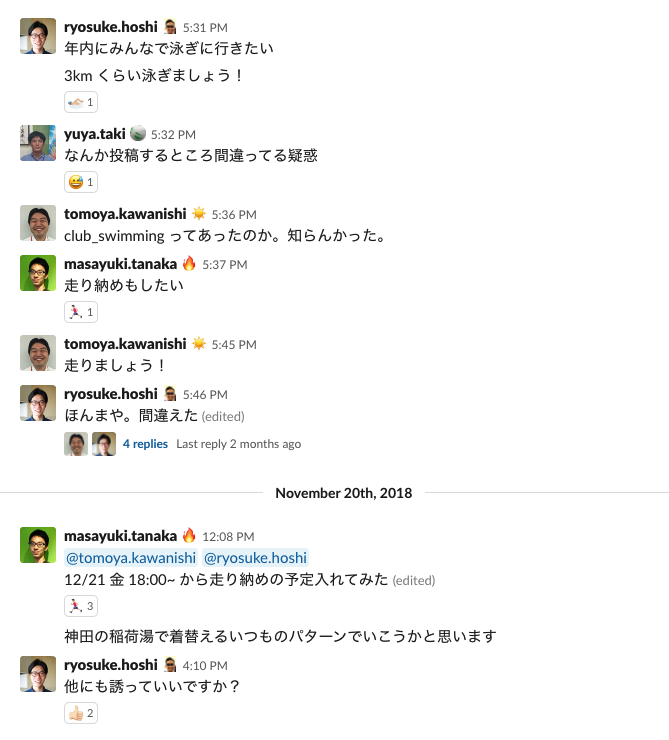Toggle runner reaction under 走り納めもしたい message

(80, 312)
